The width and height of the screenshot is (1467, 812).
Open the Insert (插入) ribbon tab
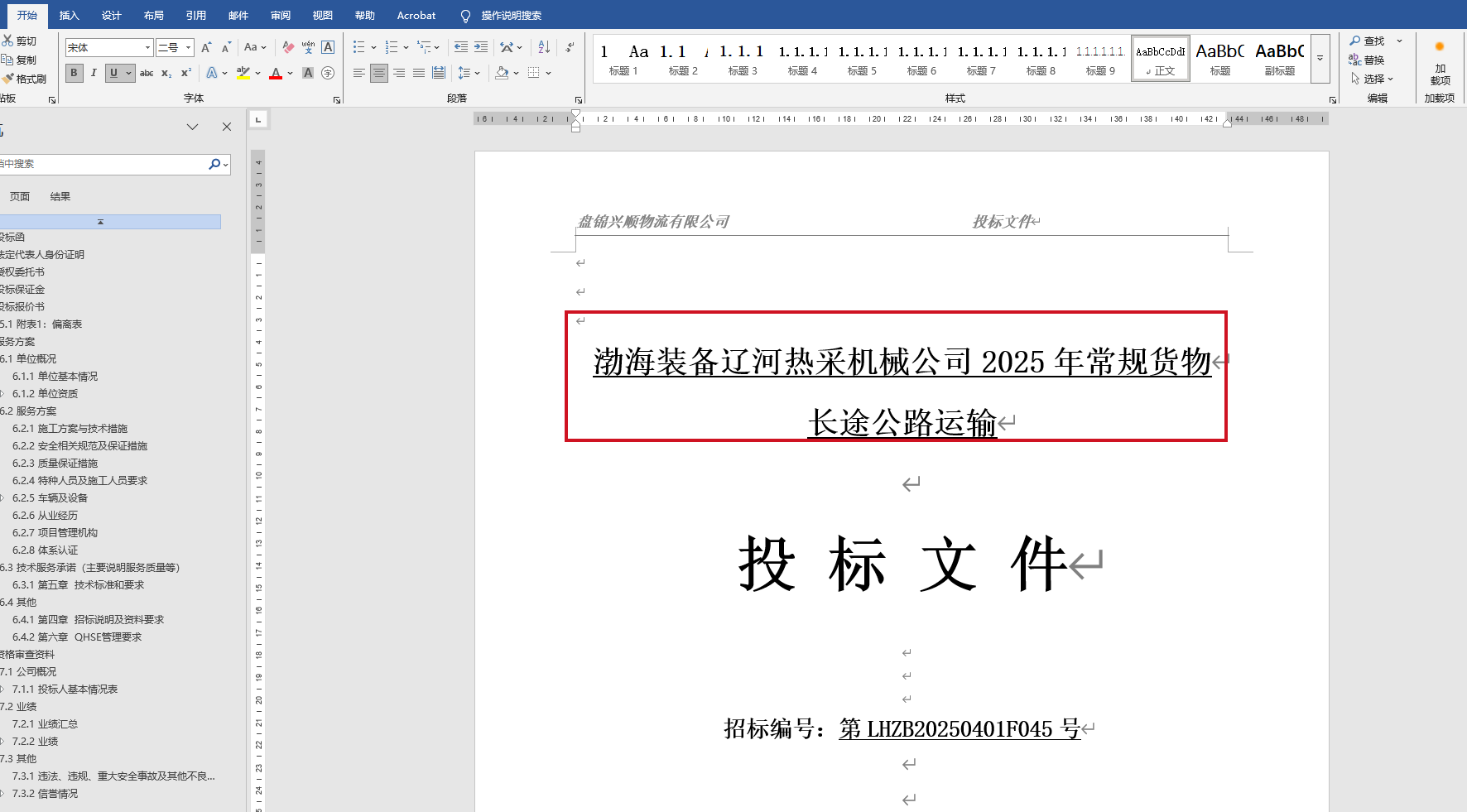[x=70, y=16]
